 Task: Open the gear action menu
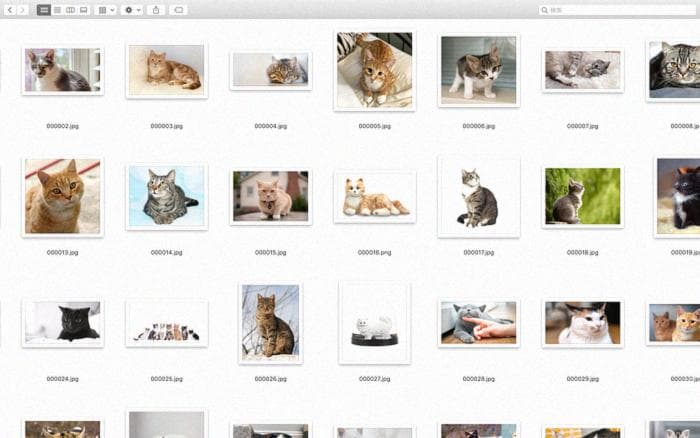[132, 10]
